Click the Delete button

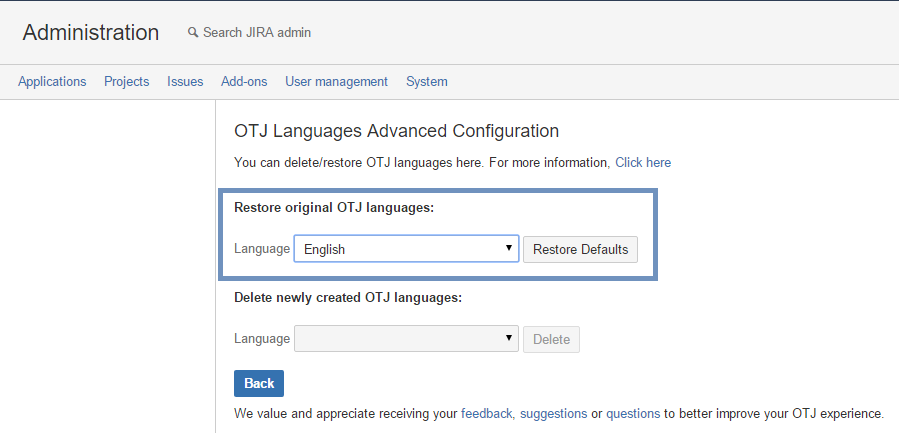552,340
